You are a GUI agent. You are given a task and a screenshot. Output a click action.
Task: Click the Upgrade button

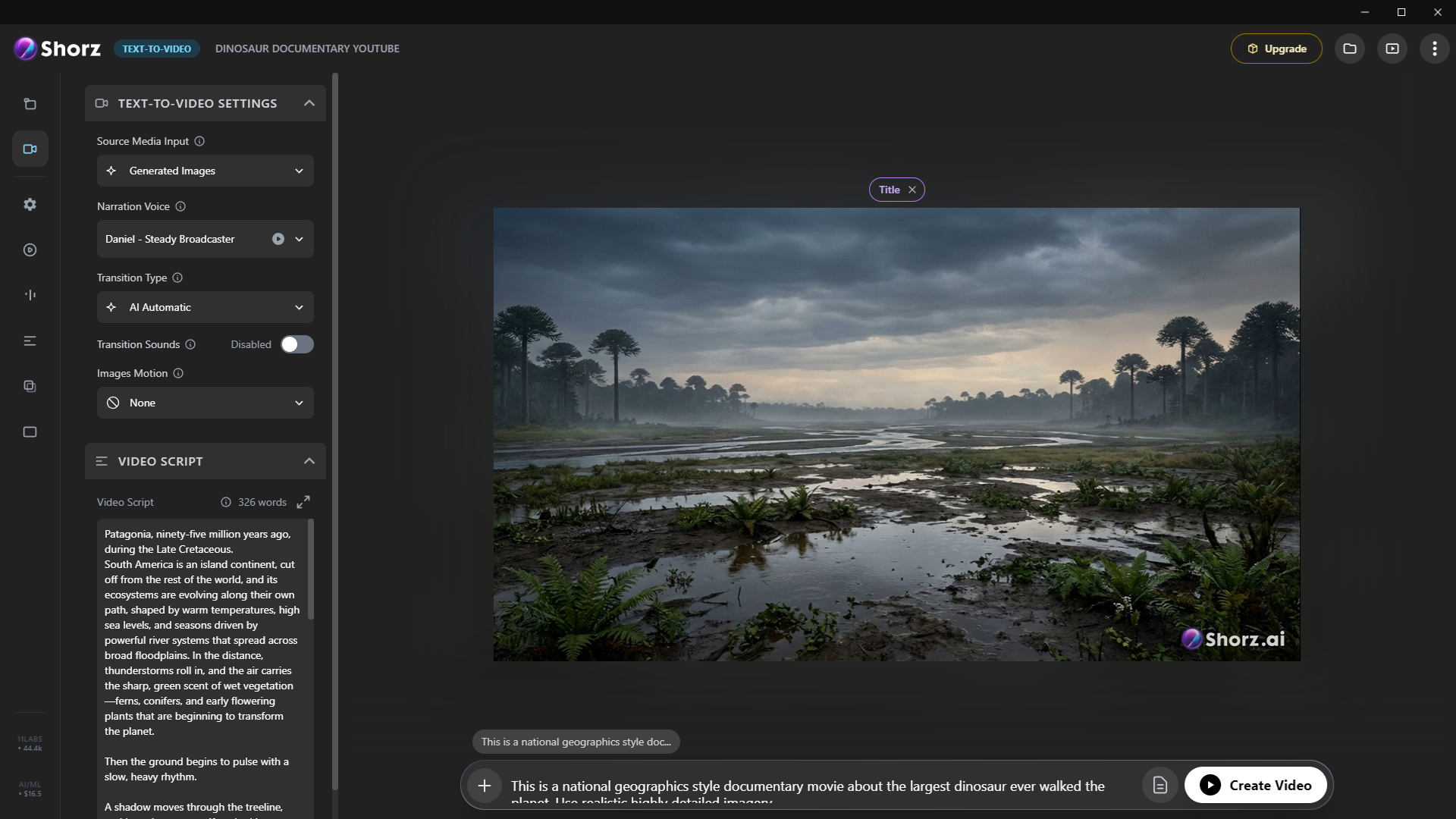[x=1276, y=48]
